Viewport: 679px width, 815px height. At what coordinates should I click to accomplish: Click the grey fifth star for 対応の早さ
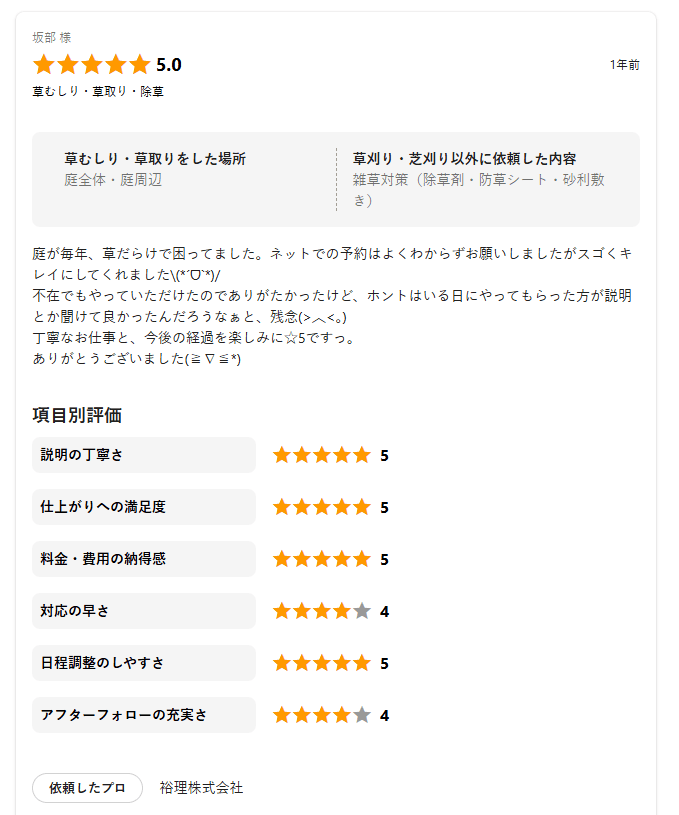pyautogui.click(x=362, y=611)
